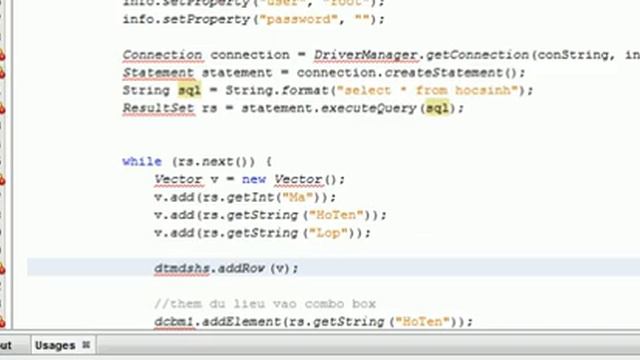Screen dimensions: 640x360
Task: Click "HoTen" string in v.add line
Action: (336, 215)
